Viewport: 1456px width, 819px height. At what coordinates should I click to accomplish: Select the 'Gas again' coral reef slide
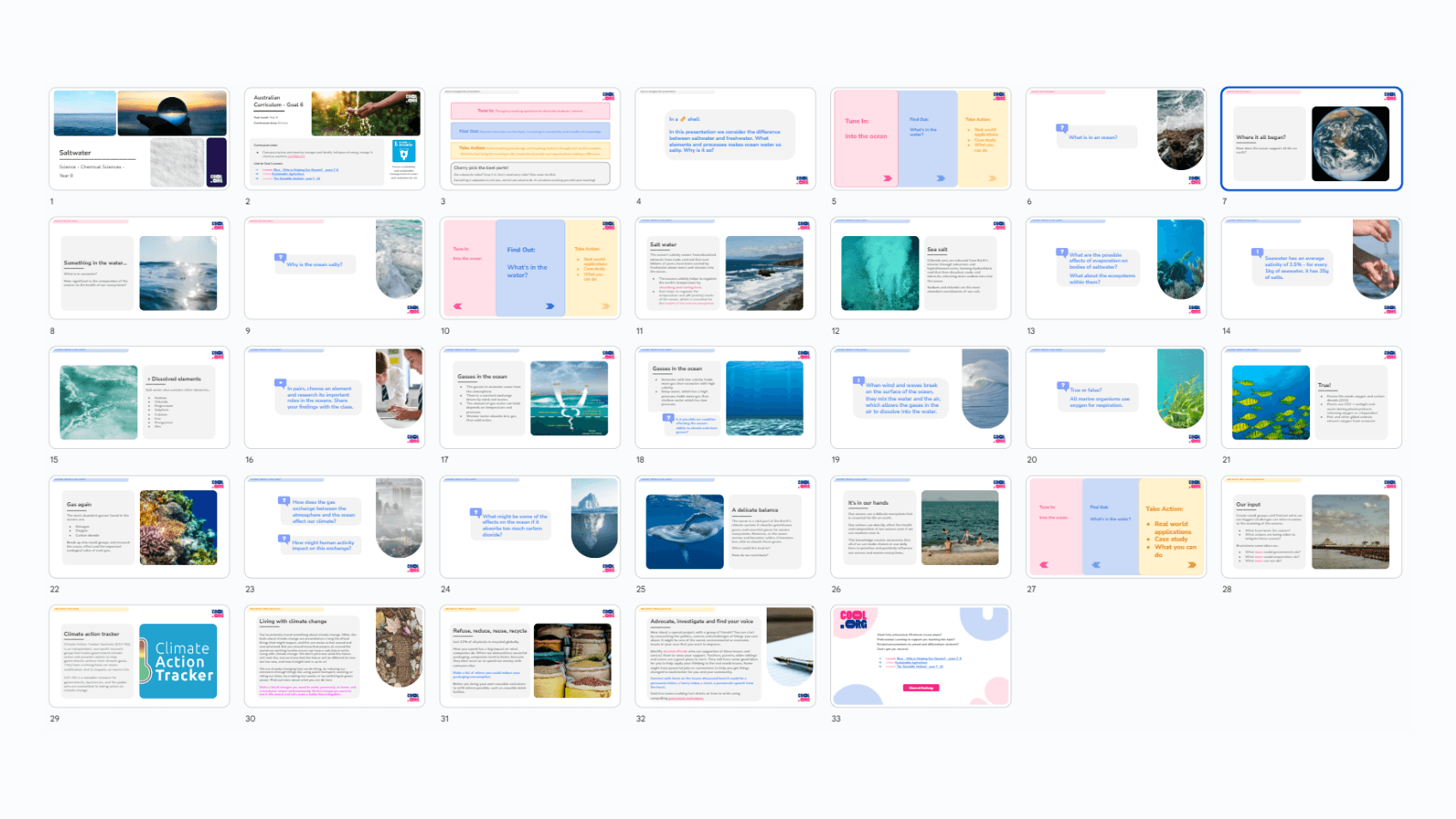click(139, 527)
